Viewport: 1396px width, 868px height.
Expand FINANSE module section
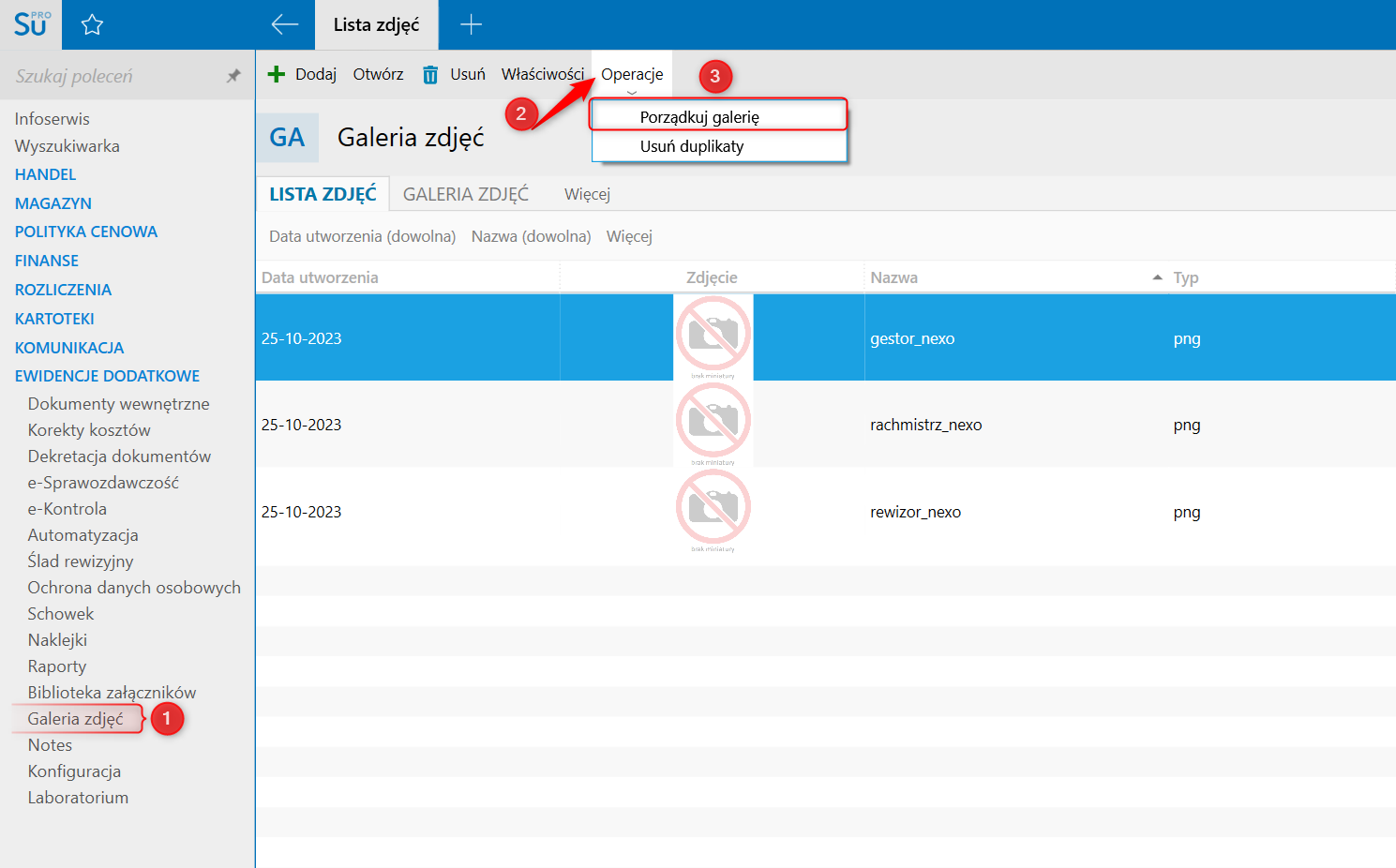coord(47,261)
